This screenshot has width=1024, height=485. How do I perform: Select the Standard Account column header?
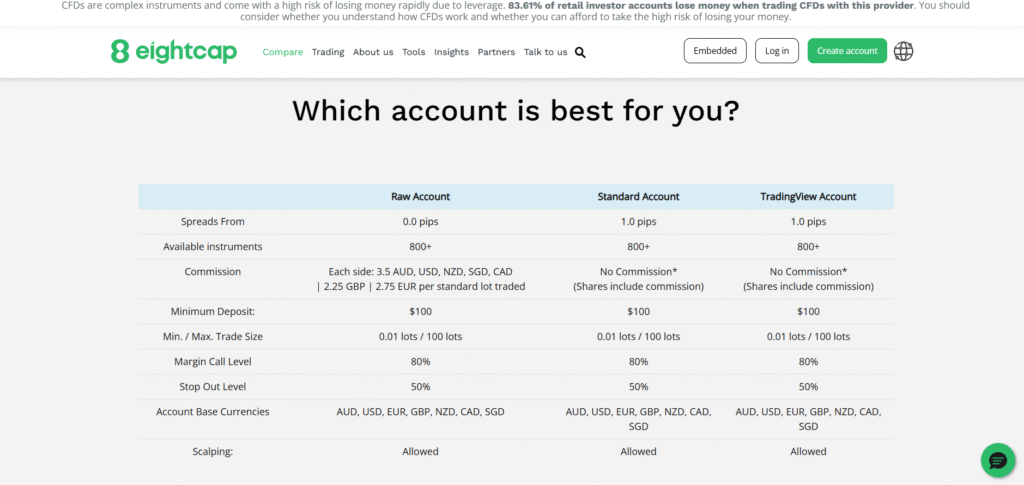pyautogui.click(x=639, y=196)
